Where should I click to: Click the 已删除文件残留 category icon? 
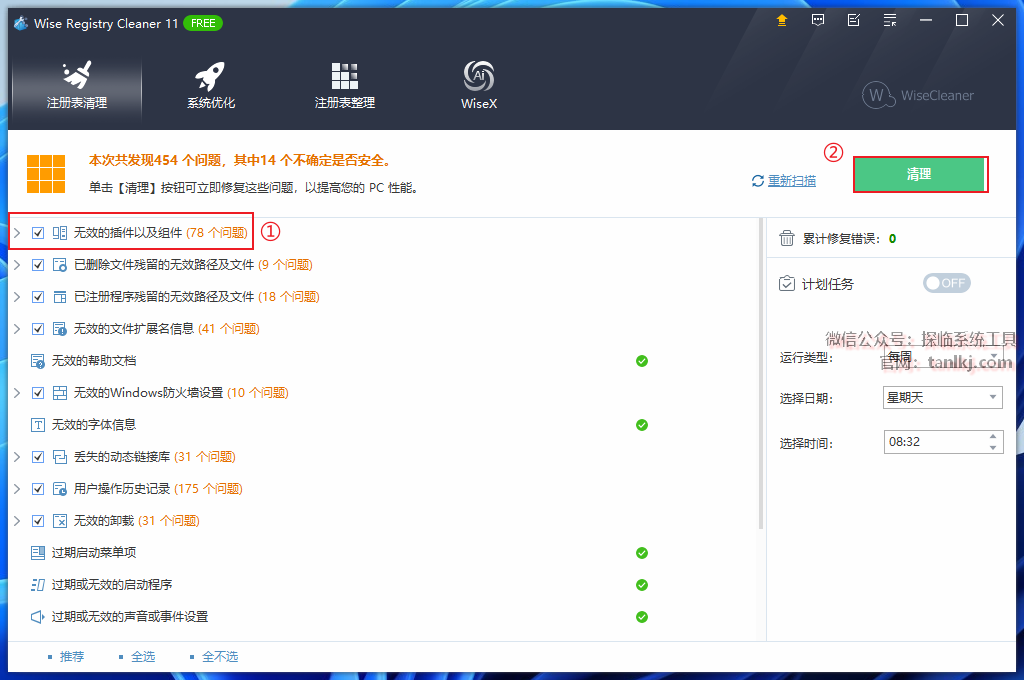coord(59,265)
